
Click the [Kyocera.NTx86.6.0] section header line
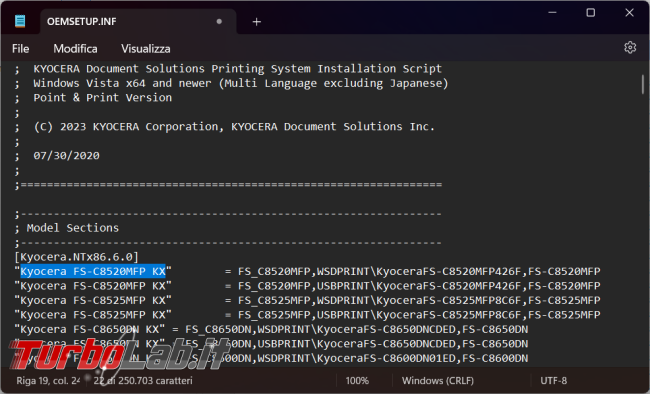click(76, 257)
